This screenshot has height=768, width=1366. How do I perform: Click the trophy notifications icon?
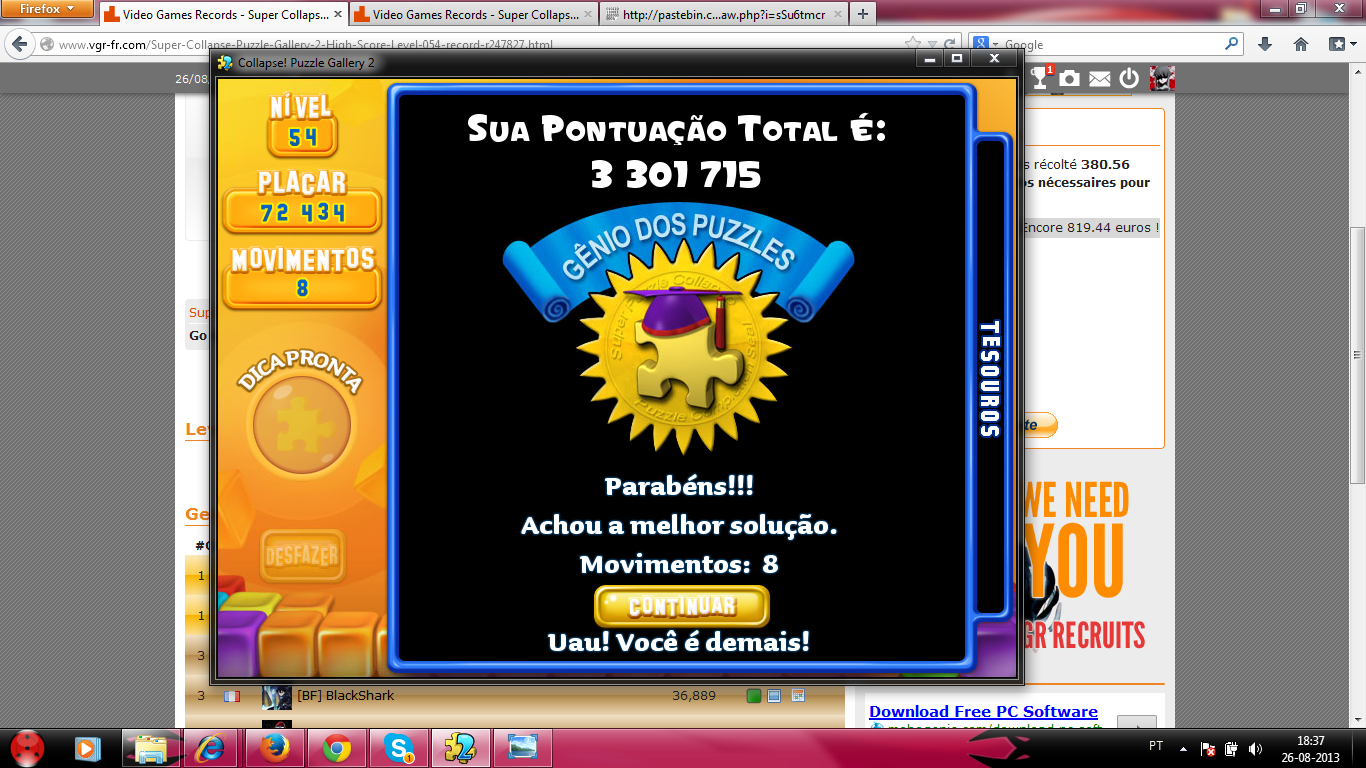1041,78
